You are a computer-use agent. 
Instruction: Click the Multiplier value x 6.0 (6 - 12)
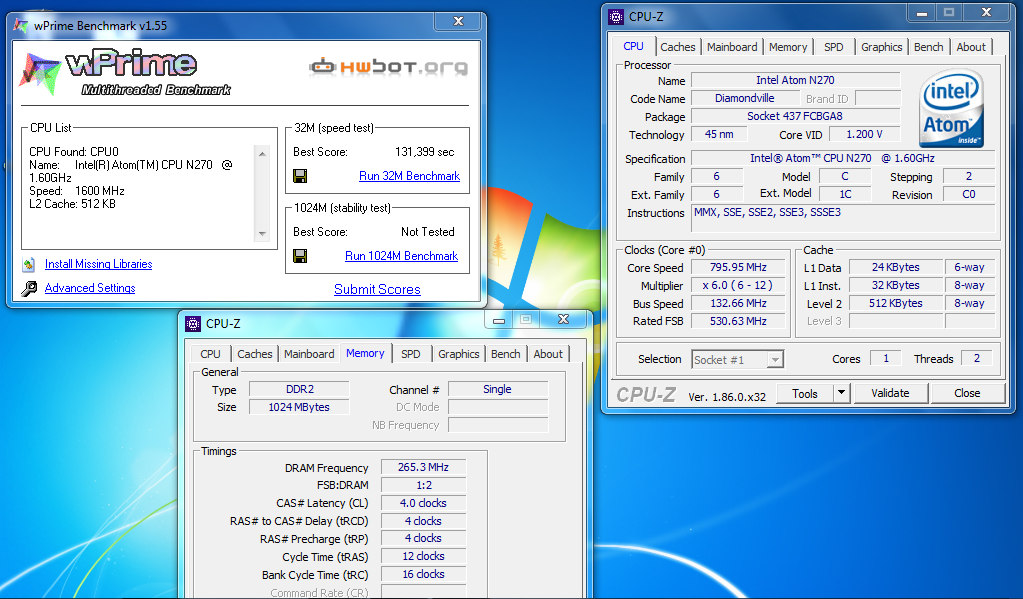(739, 285)
